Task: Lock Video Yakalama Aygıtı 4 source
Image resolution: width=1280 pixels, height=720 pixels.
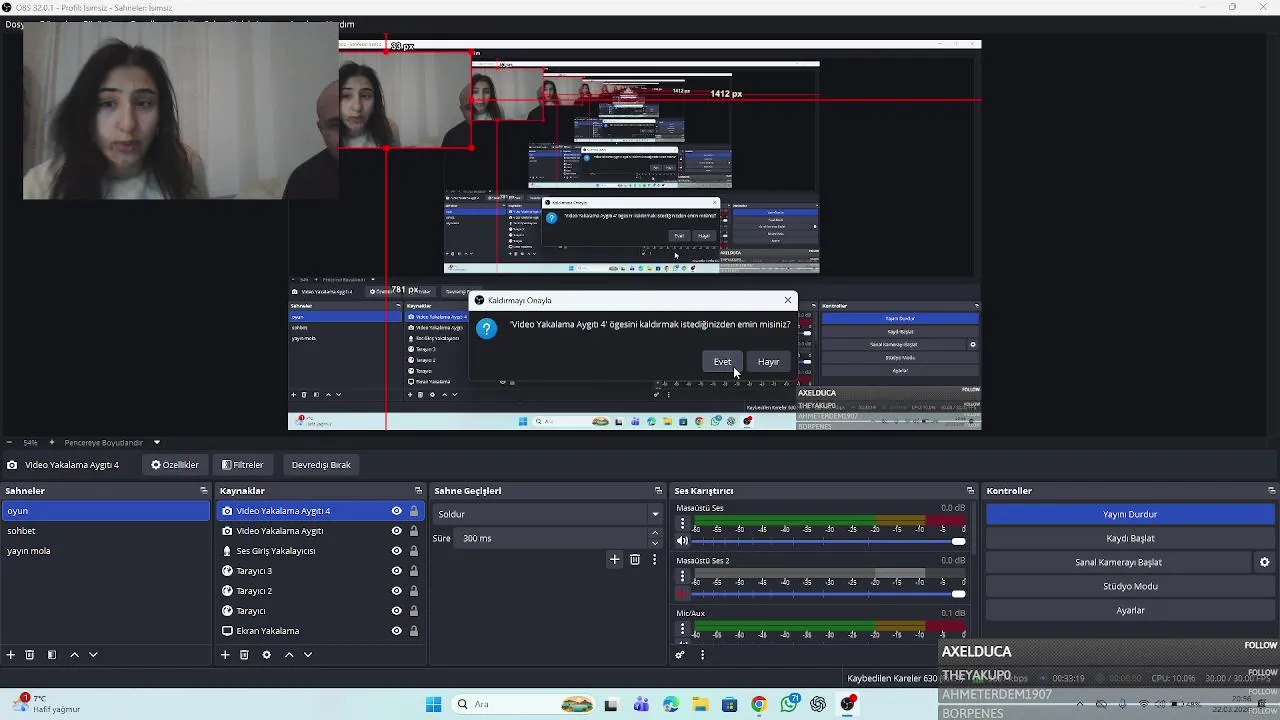Action: coord(413,511)
